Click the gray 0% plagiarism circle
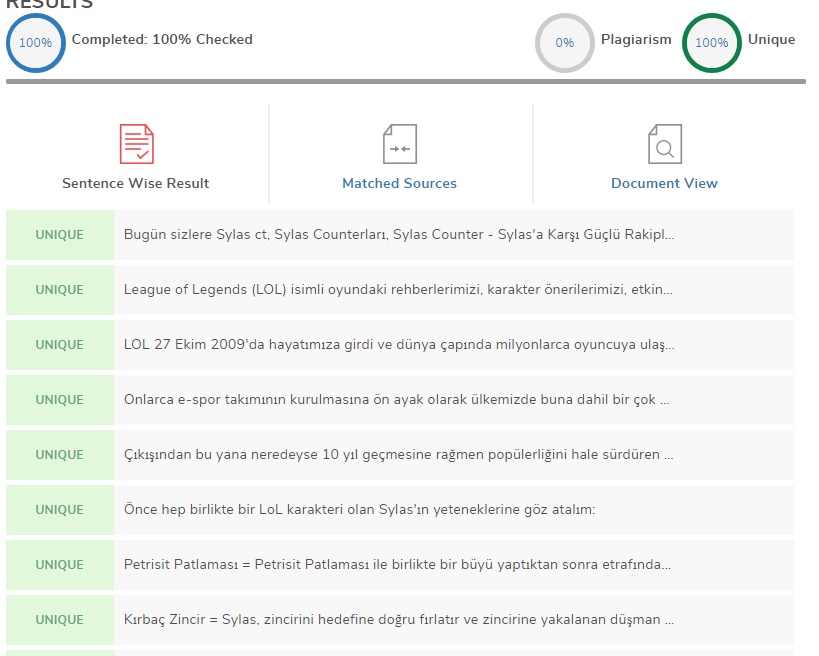The width and height of the screenshot is (819, 656). tap(565, 43)
